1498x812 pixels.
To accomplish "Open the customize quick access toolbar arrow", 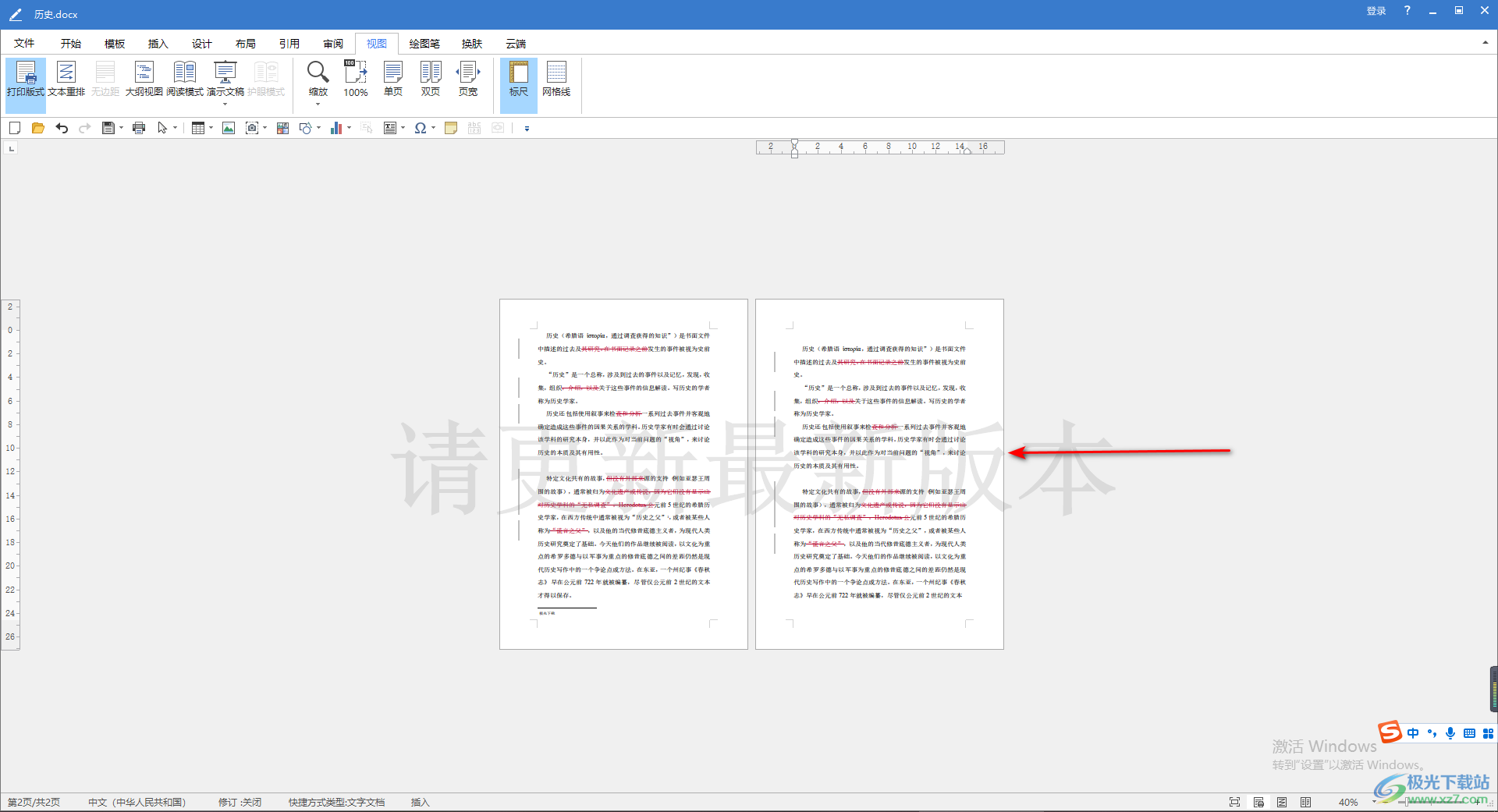I will point(527,129).
